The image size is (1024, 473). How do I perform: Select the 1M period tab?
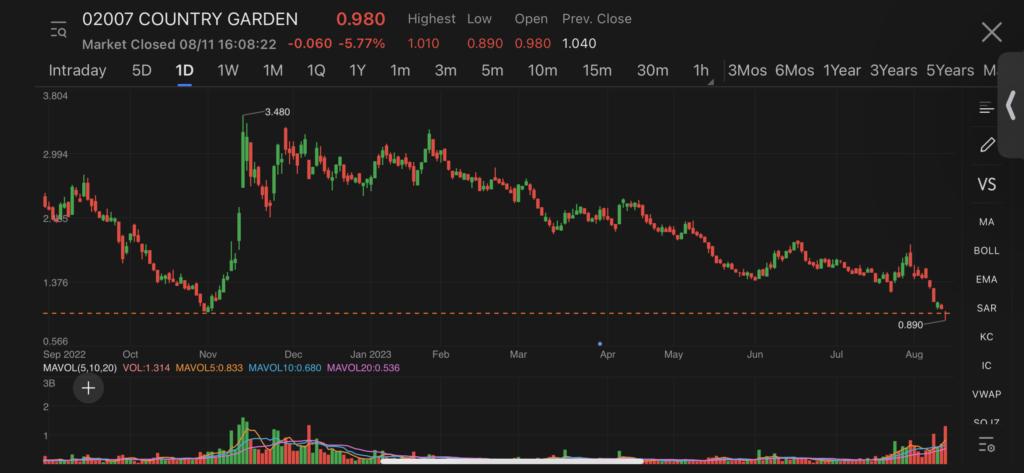pos(272,71)
